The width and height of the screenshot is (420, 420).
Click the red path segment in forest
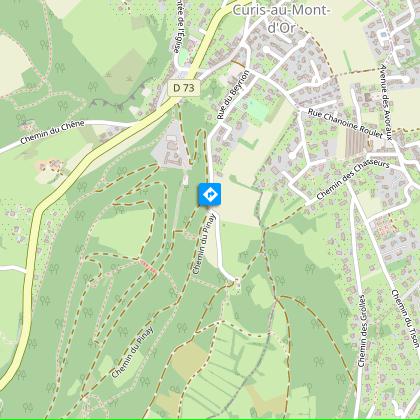pyautogui.click(x=148, y=267)
